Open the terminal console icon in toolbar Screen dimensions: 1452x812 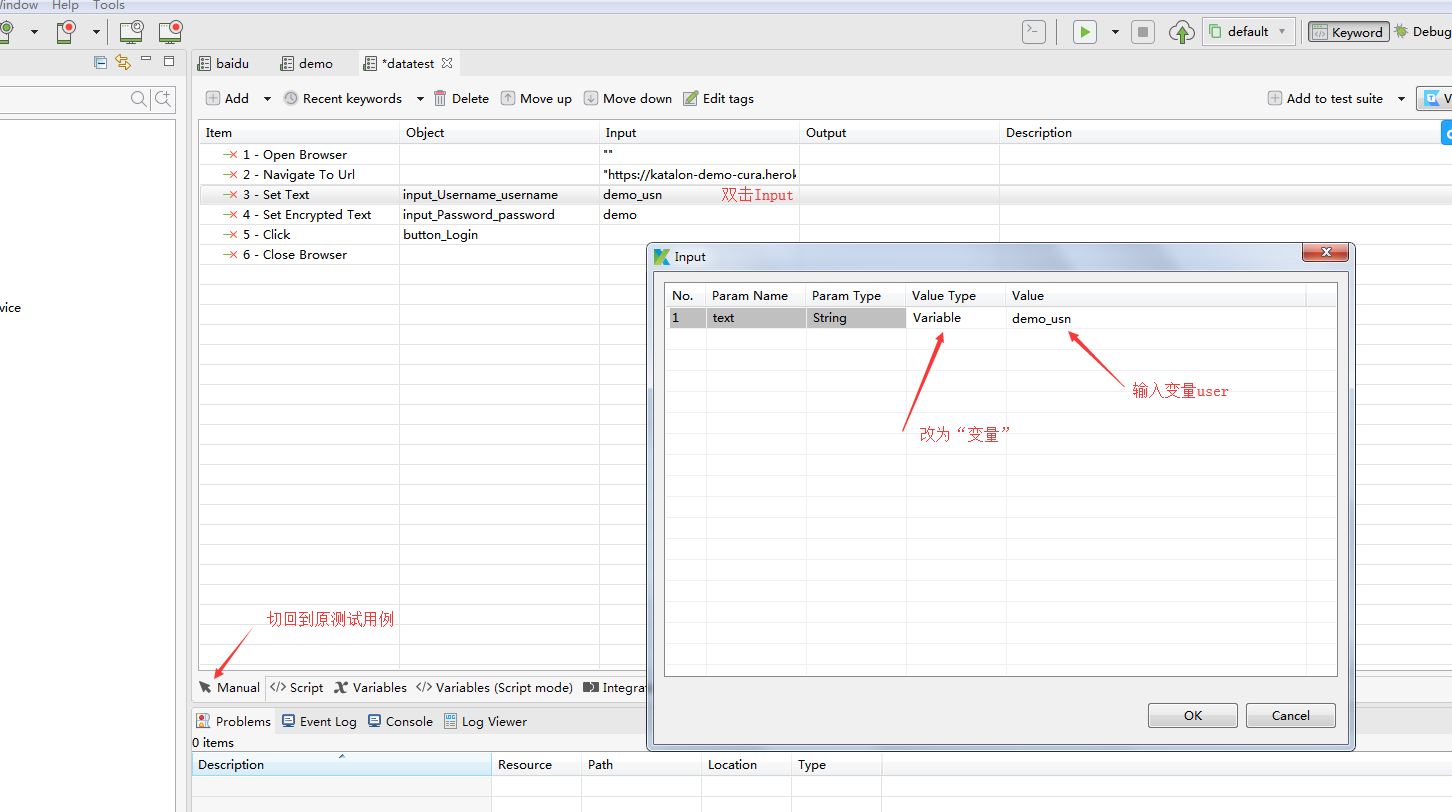(1034, 32)
